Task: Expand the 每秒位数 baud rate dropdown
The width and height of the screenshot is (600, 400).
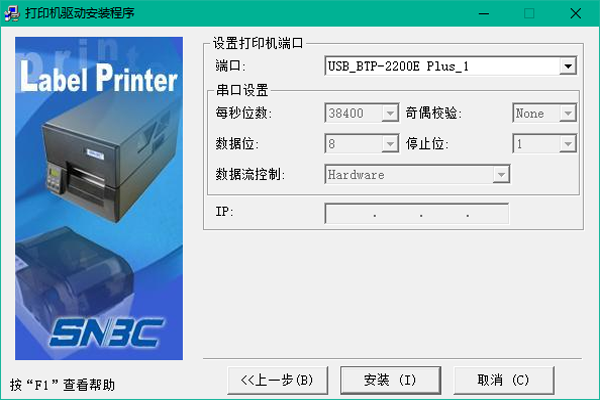Action: [x=362, y=113]
